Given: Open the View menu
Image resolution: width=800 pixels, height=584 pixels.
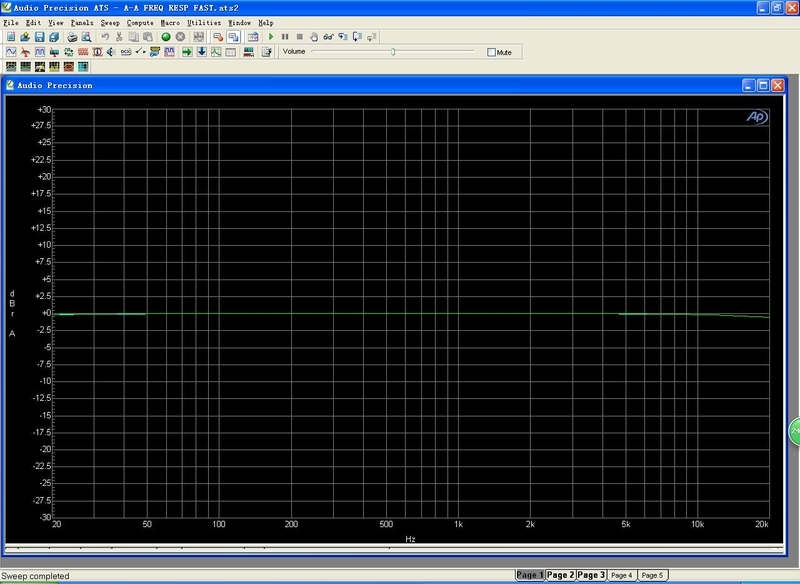Looking at the screenshot, I should point(56,23).
